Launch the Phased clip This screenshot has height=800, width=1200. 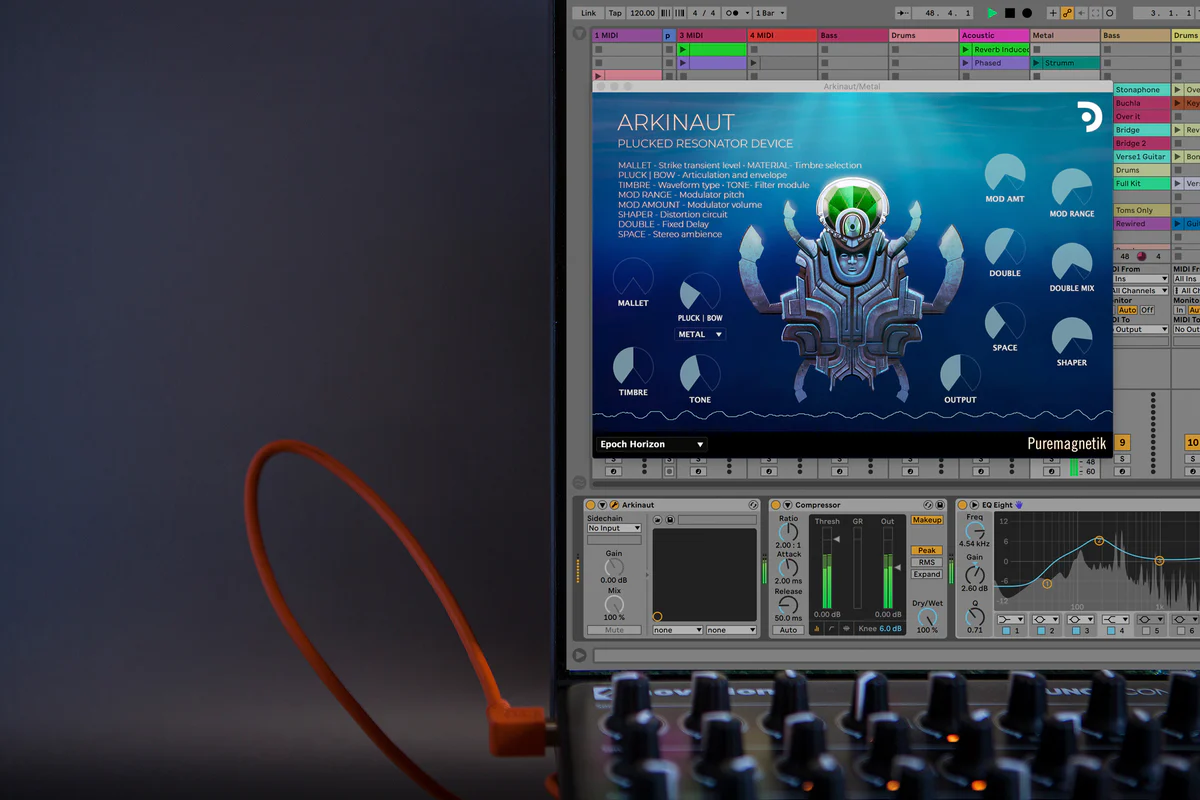pyautogui.click(x=966, y=63)
